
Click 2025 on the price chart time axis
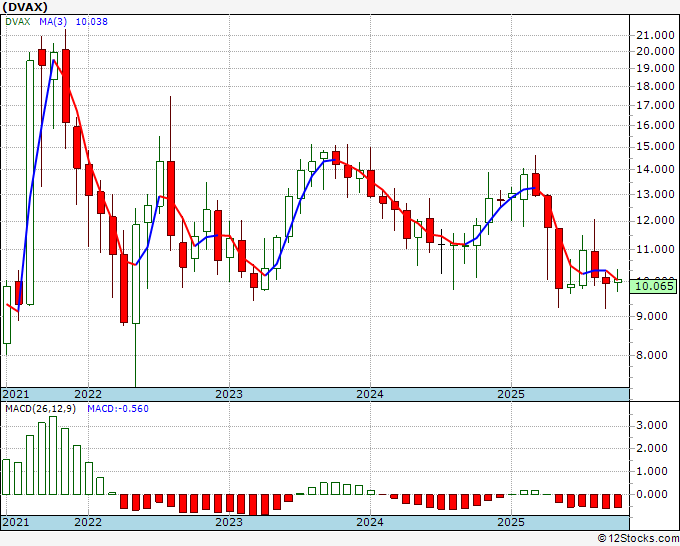[511, 394]
